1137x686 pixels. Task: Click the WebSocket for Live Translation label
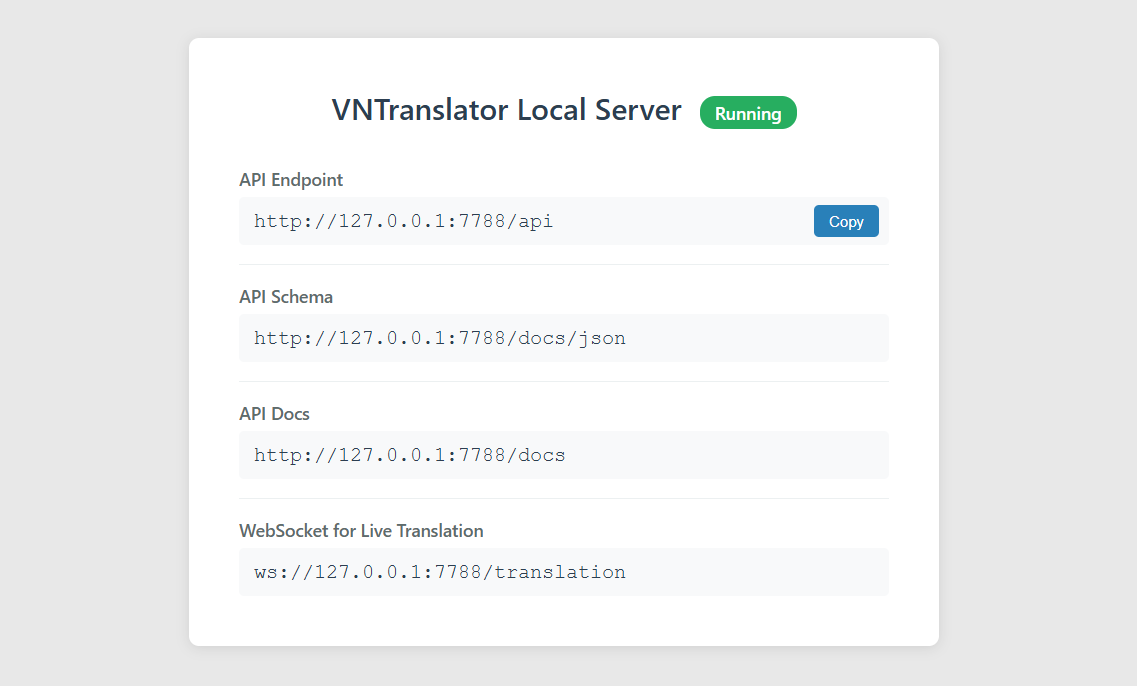point(361,531)
